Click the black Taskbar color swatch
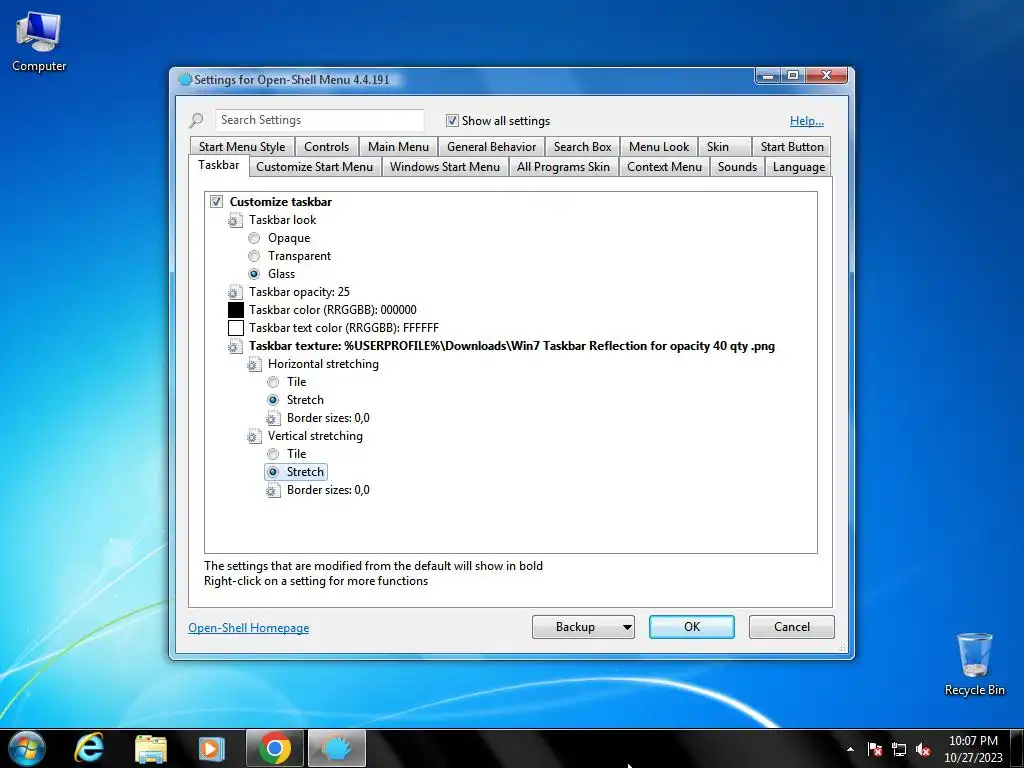Screen dimensions: 1024x768 (x=236, y=310)
